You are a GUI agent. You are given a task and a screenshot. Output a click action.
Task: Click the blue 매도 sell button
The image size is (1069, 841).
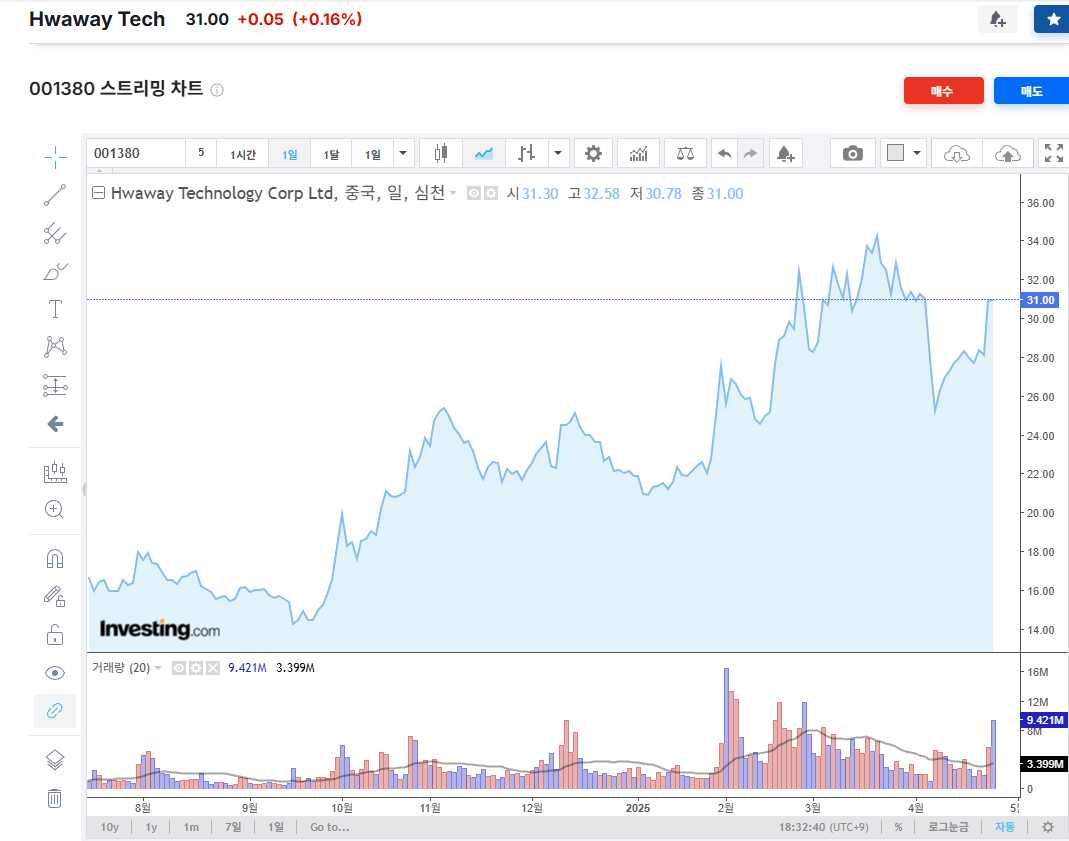click(1032, 91)
